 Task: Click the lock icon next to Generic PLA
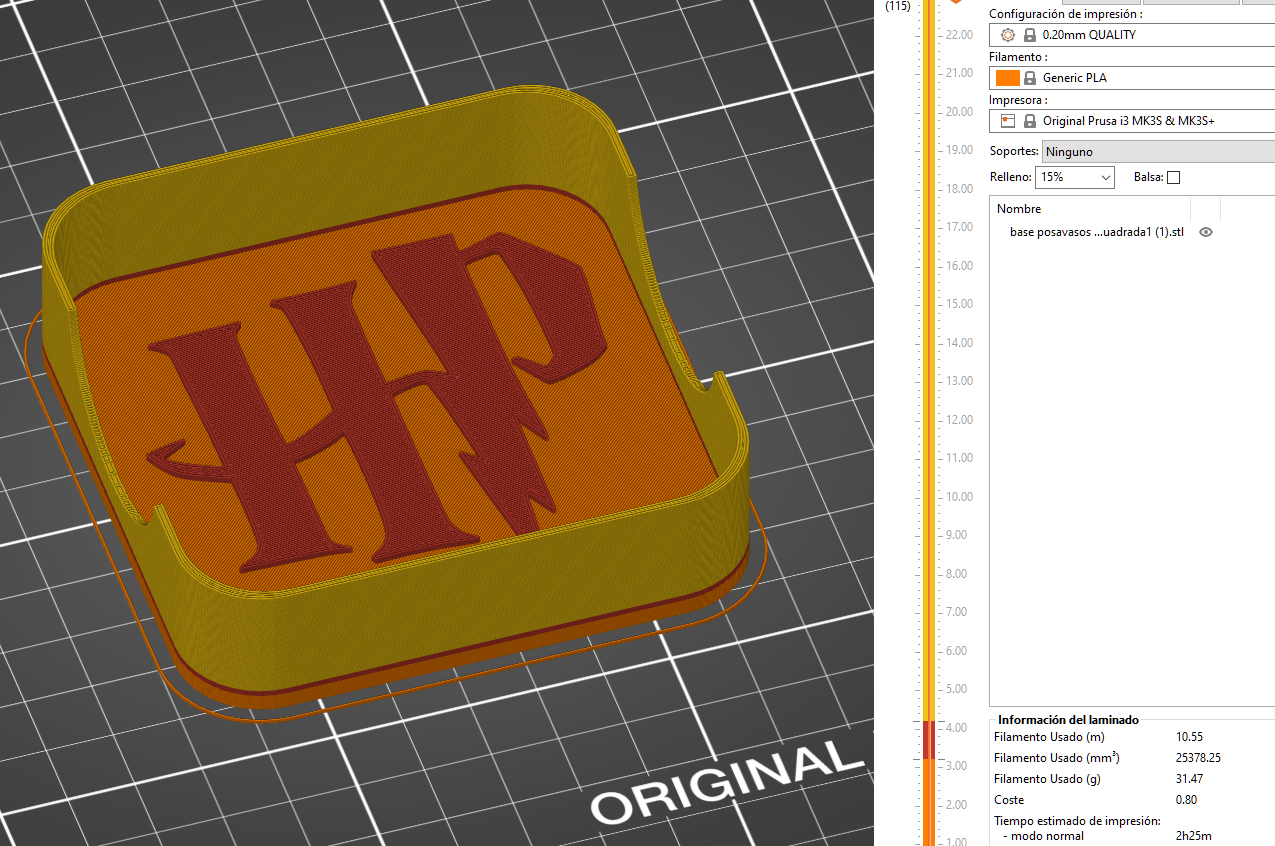pos(1029,78)
